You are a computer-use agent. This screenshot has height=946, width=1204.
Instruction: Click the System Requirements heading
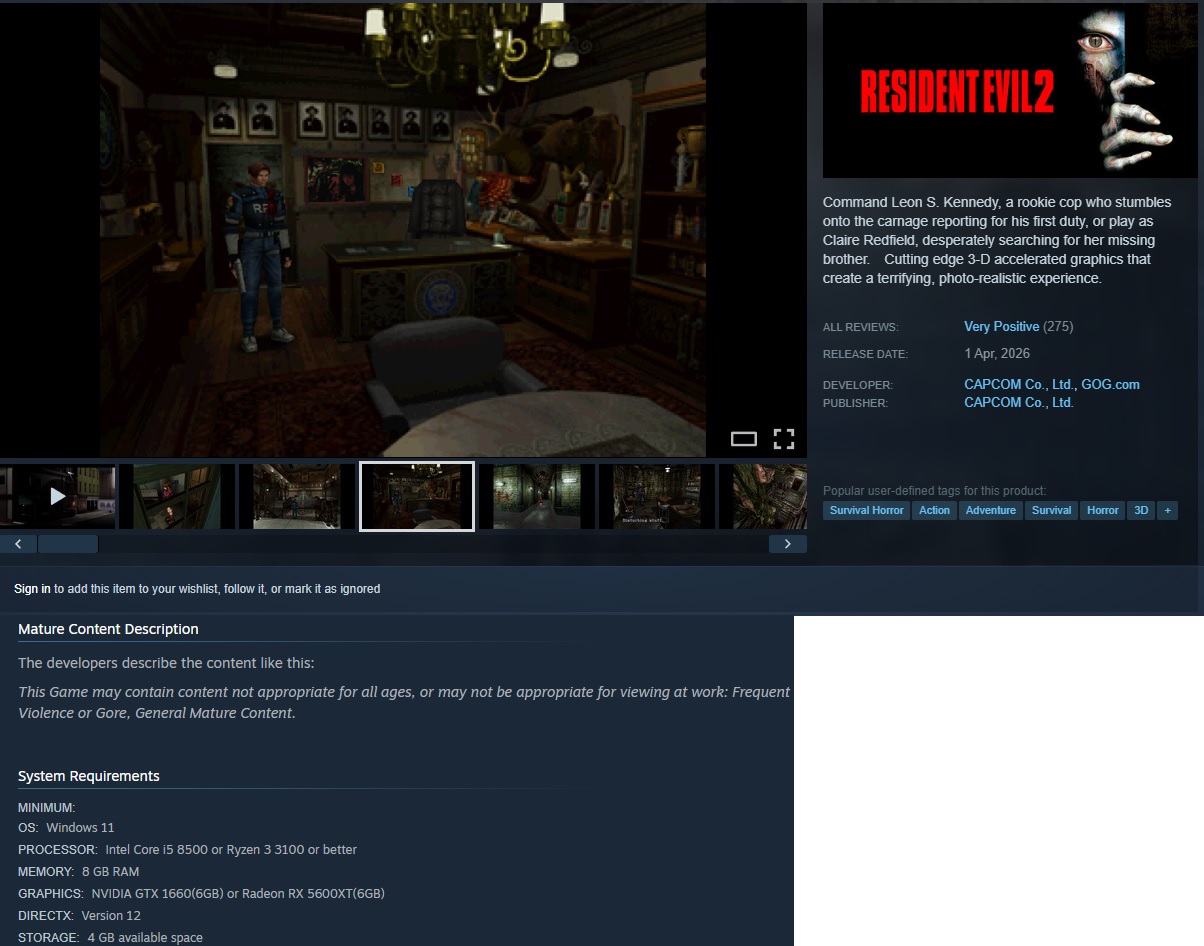pyautogui.click(x=89, y=776)
